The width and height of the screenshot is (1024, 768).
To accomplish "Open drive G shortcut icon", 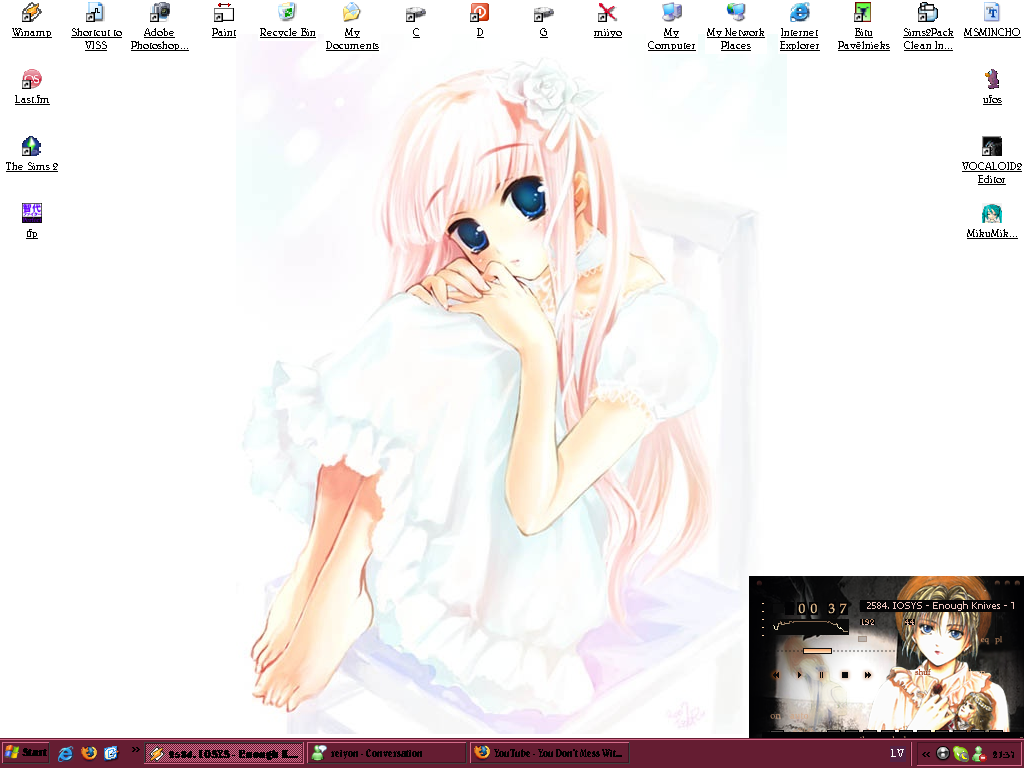I will pyautogui.click(x=543, y=20).
